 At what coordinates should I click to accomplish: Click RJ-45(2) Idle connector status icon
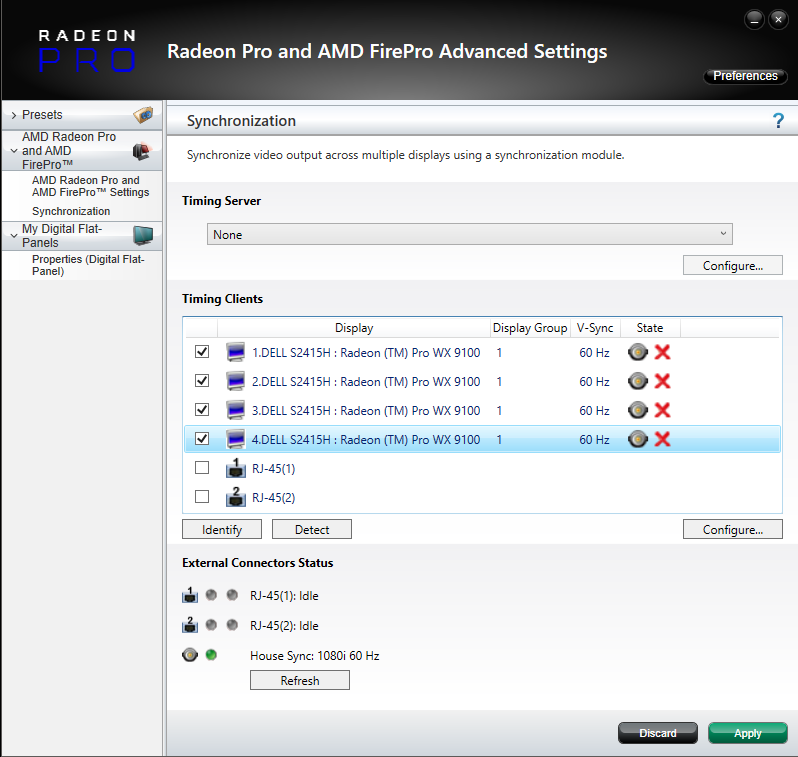click(190, 625)
